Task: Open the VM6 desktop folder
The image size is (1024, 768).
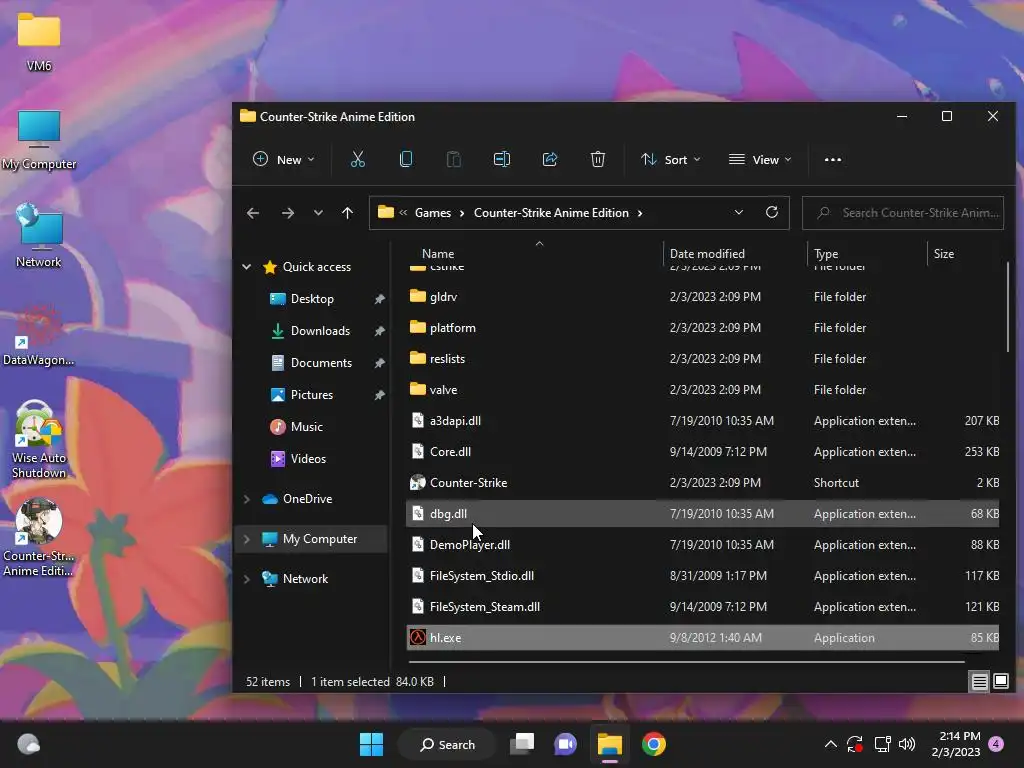Action: pyautogui.click(x=39, y=42)
